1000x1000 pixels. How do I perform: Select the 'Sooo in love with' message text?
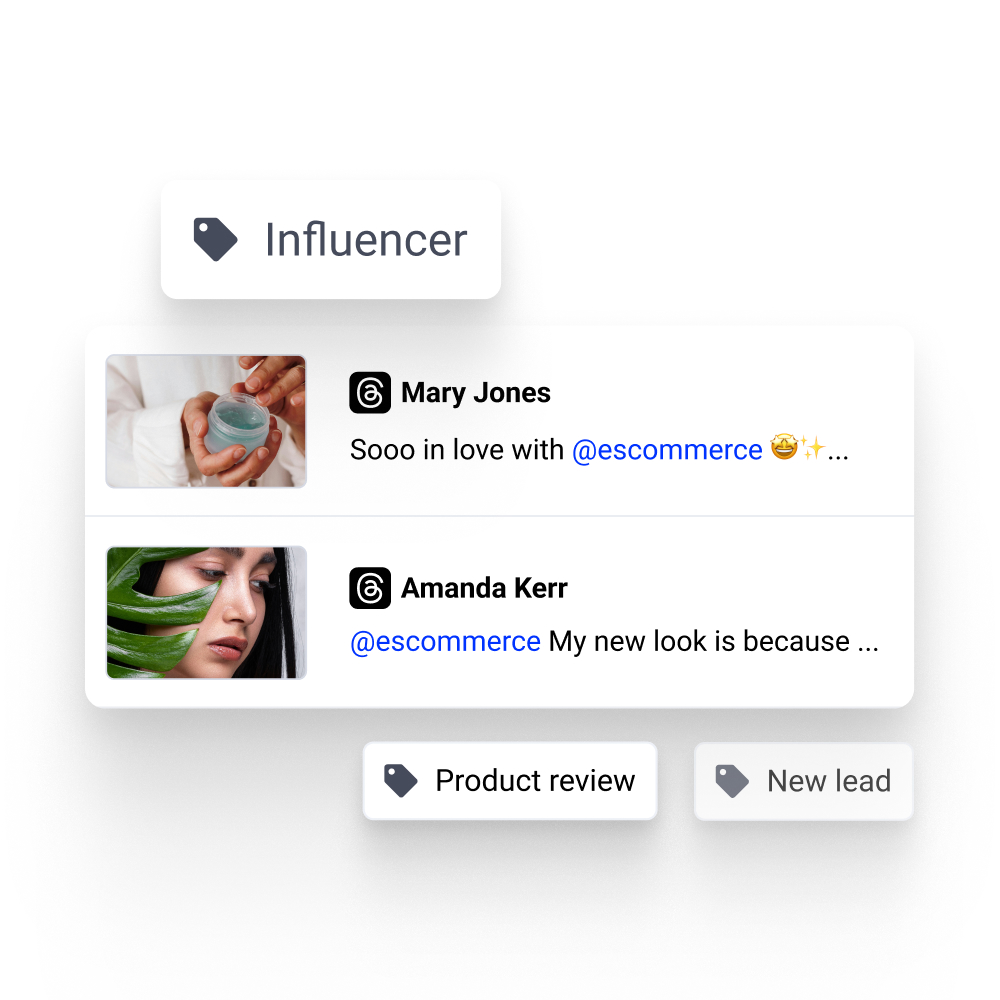(x=457, y=450)
